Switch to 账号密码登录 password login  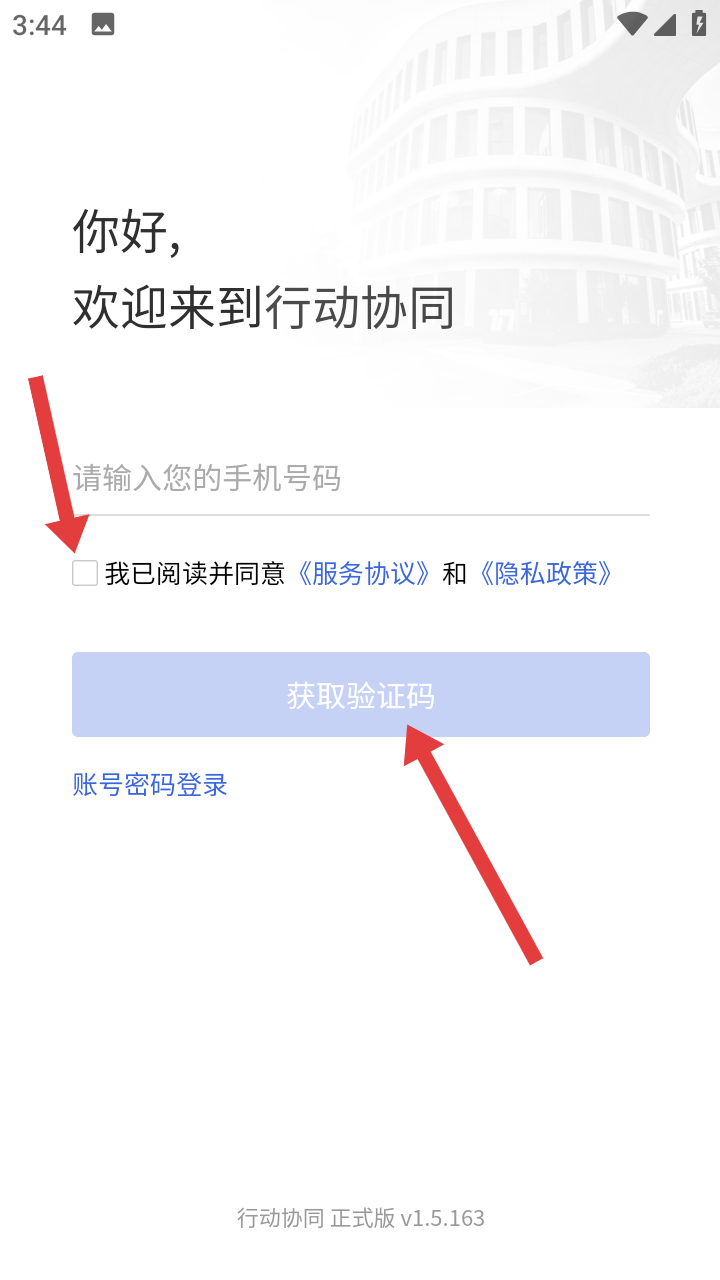pyautogui.click(x=150, y=784)
